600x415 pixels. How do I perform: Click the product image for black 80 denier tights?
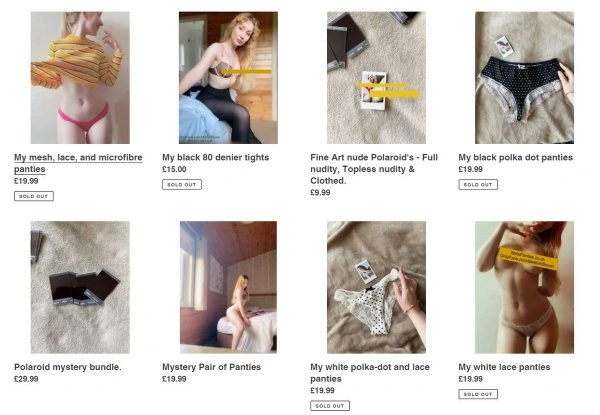click(228, 78)
